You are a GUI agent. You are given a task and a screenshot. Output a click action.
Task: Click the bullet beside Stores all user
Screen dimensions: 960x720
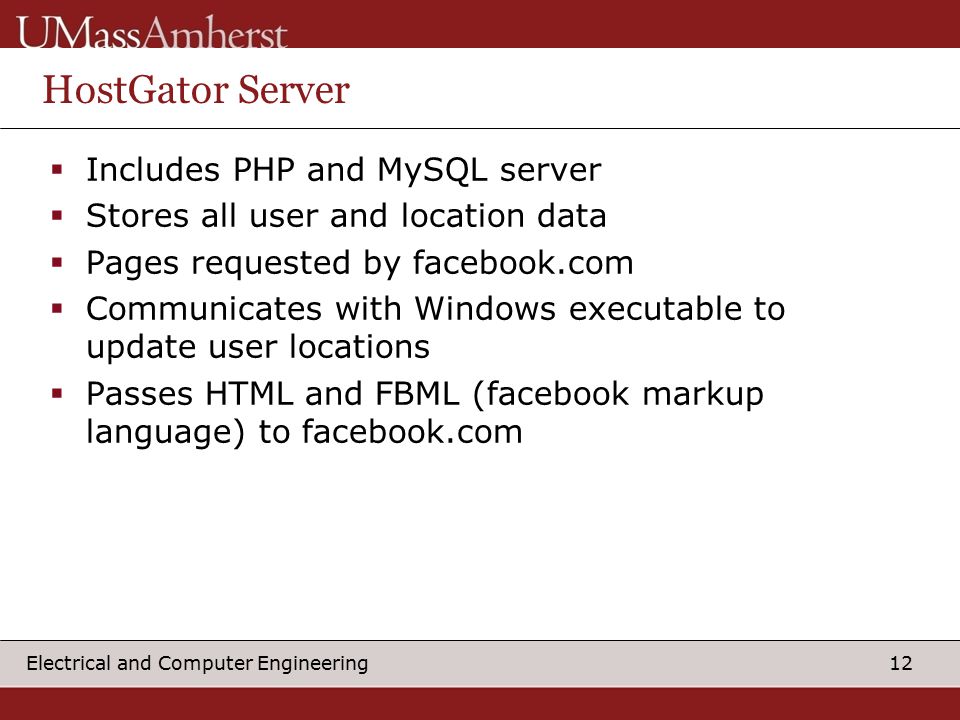(58, 216)
